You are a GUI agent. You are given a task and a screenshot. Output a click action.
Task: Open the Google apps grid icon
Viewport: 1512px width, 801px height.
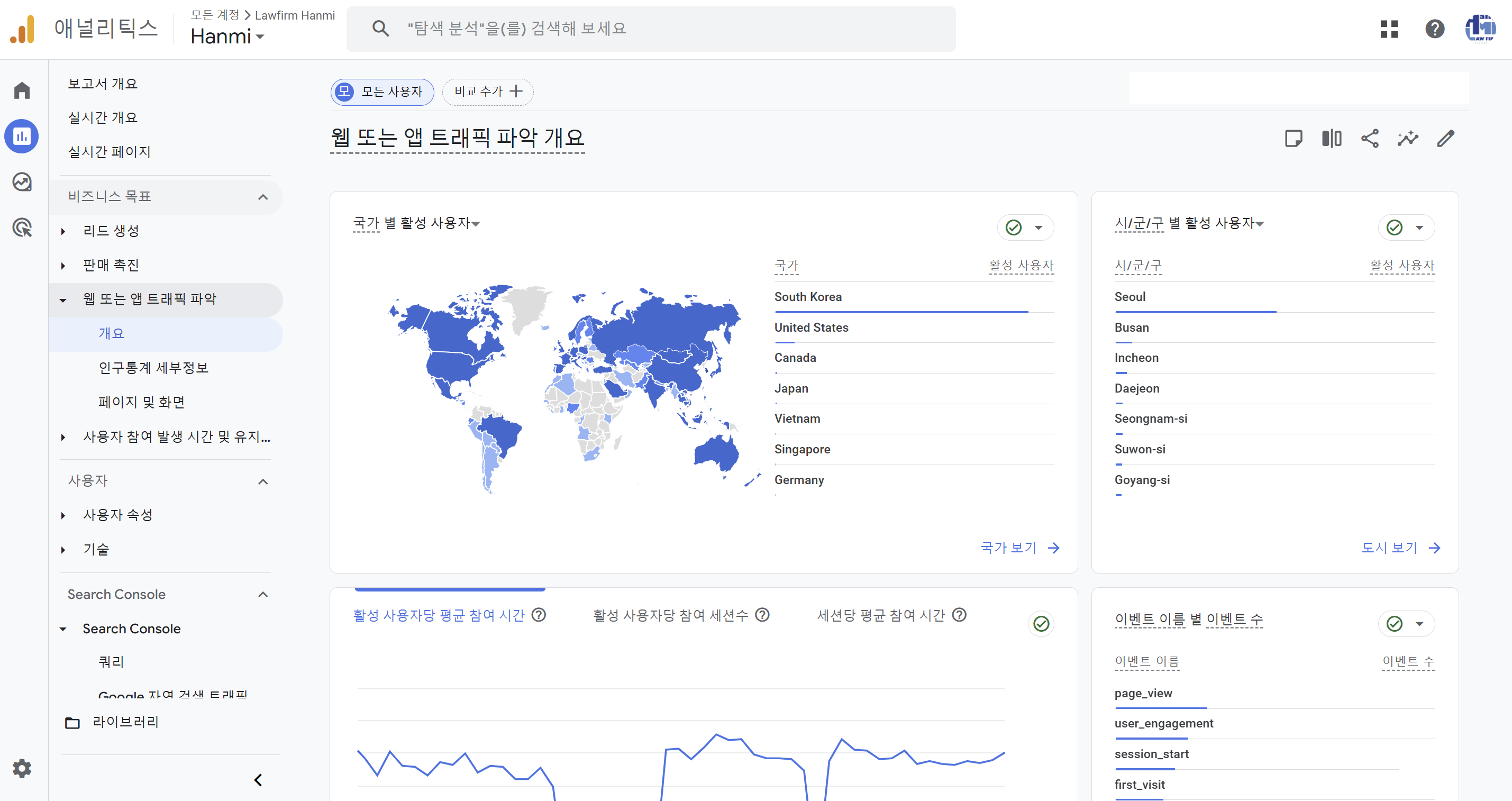(x=1389, y=29)
